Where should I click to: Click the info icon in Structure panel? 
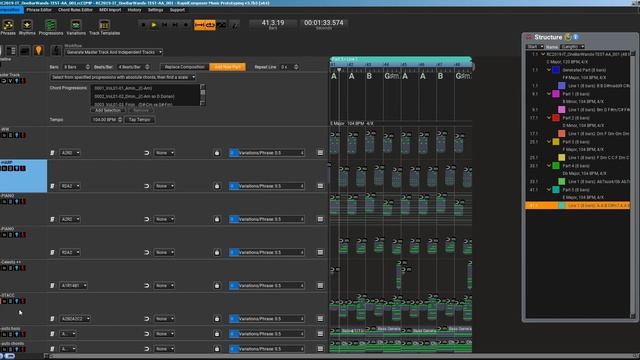pos(576,37)
